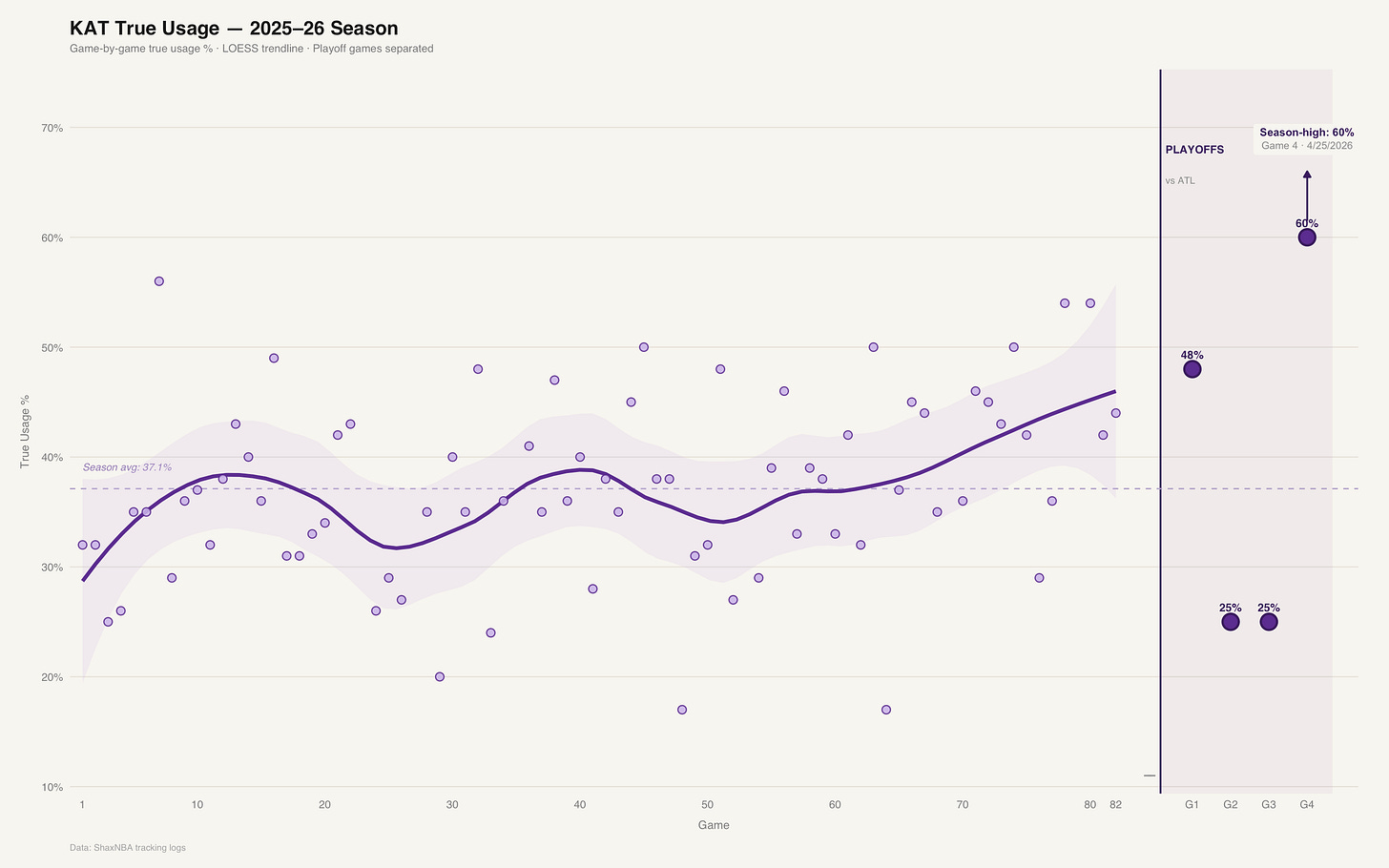This screenshot has width=1389, height=868.
Task: Click the G4 x-axis tick label
Action: coord(1307,805)
